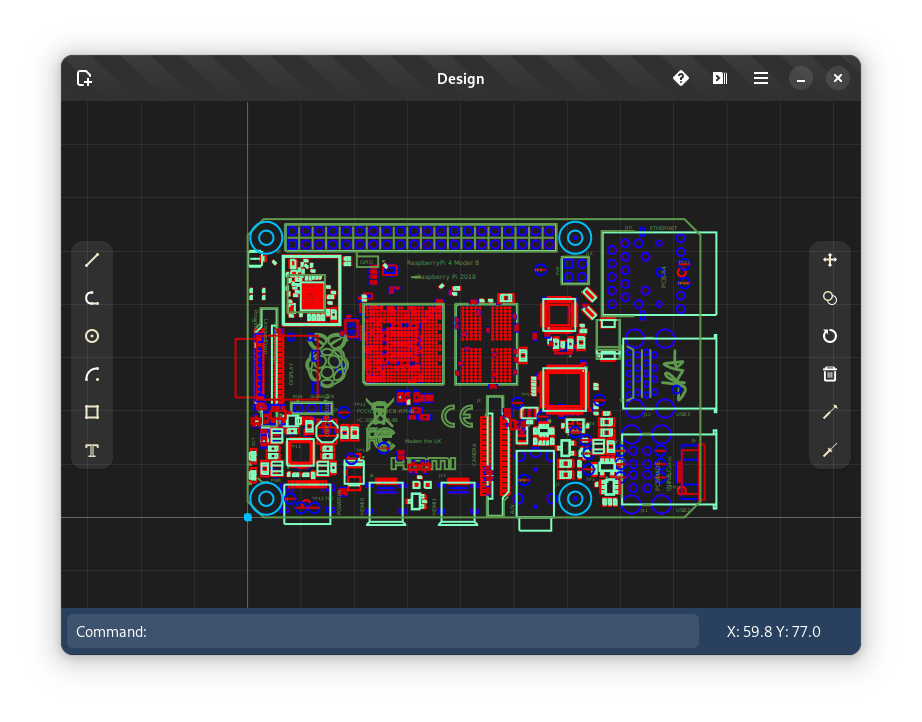Select the Text tool
922x722 pixels.
click(92, 450)
